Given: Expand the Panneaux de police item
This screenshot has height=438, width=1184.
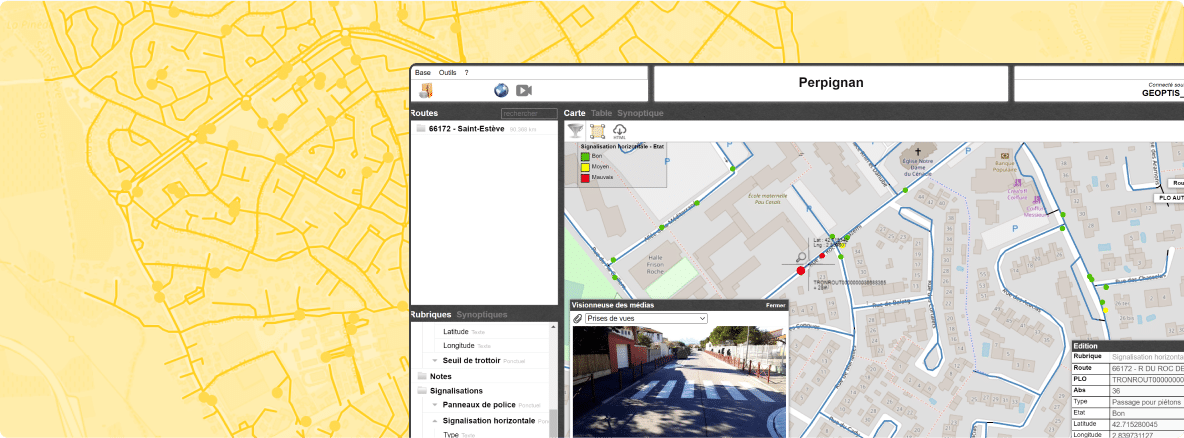Looking at the screenshot, I should click(x=435, y=405).
